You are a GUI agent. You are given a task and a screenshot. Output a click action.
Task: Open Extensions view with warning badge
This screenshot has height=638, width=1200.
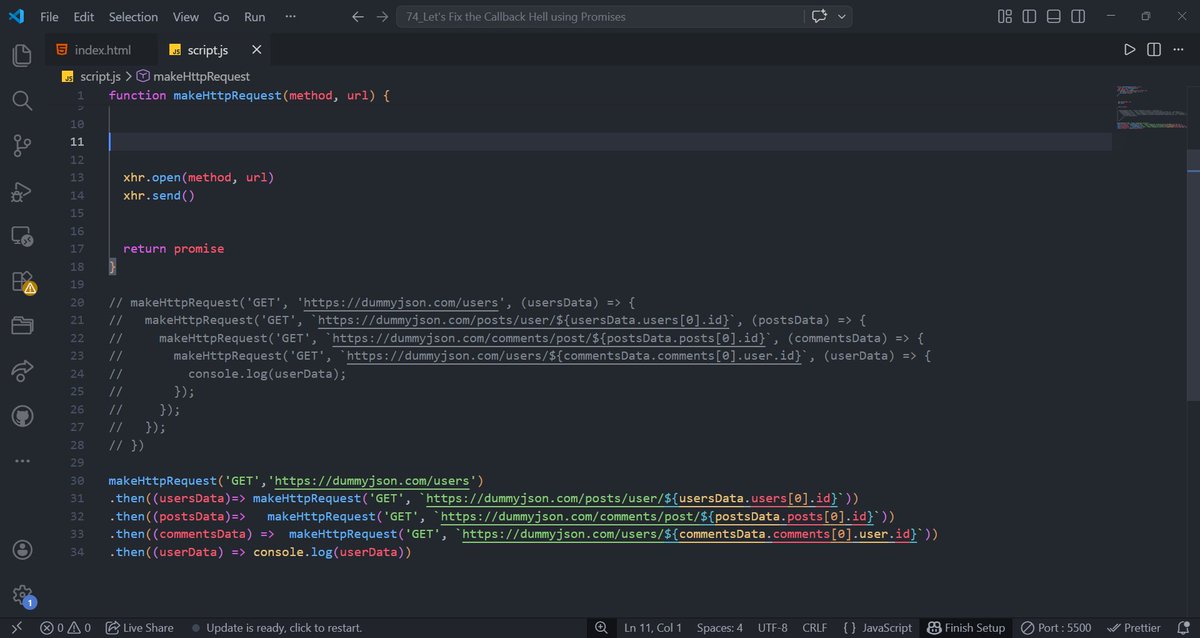tap(22, 282)
